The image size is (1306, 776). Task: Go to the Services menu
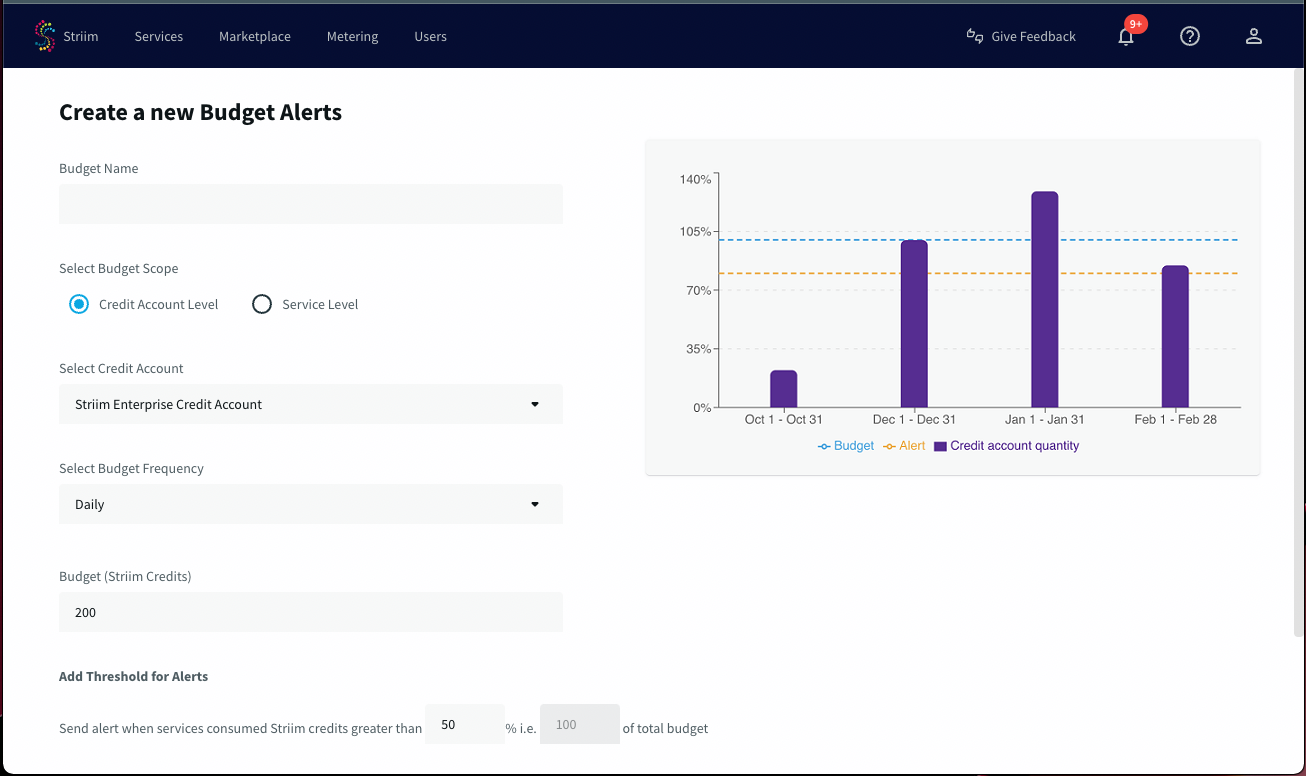(x=159, y=36)
